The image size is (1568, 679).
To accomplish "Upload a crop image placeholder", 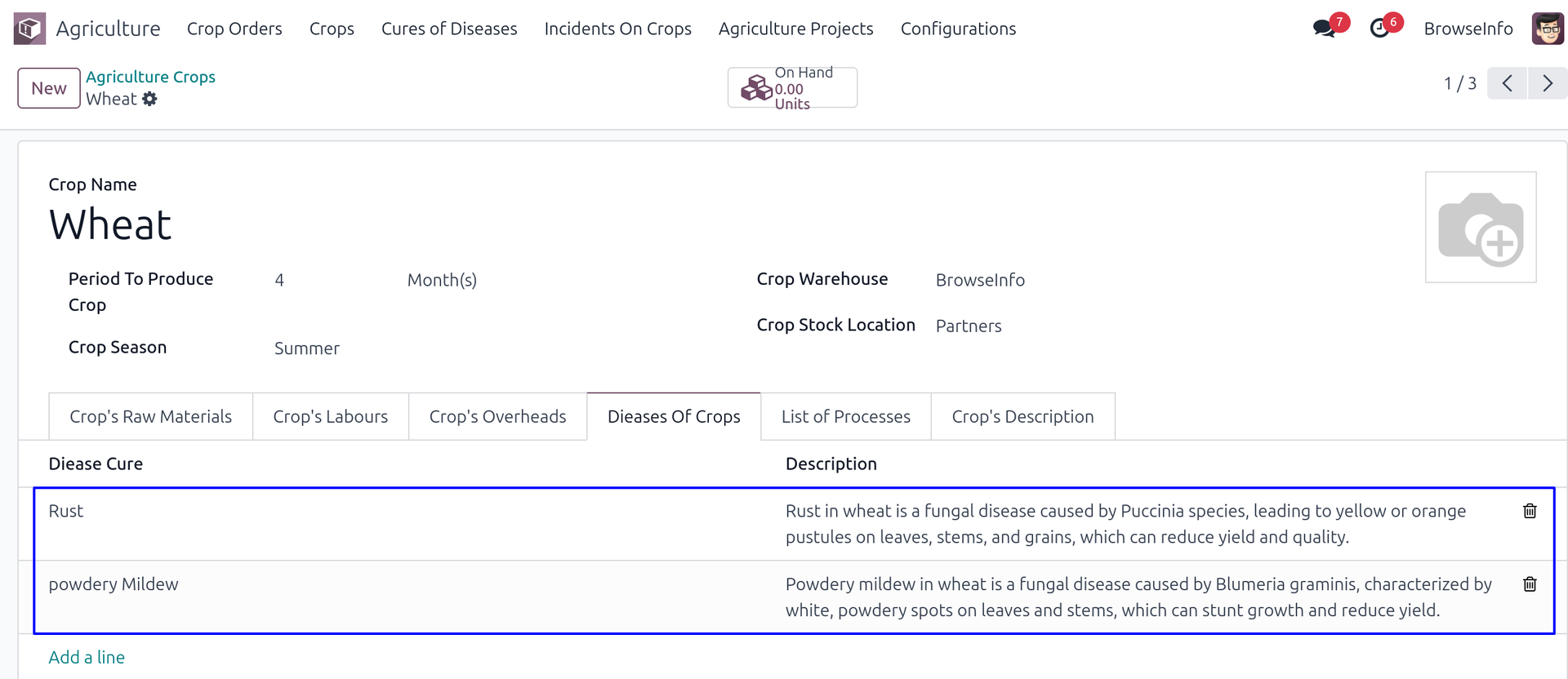I will click(1480, 227).
